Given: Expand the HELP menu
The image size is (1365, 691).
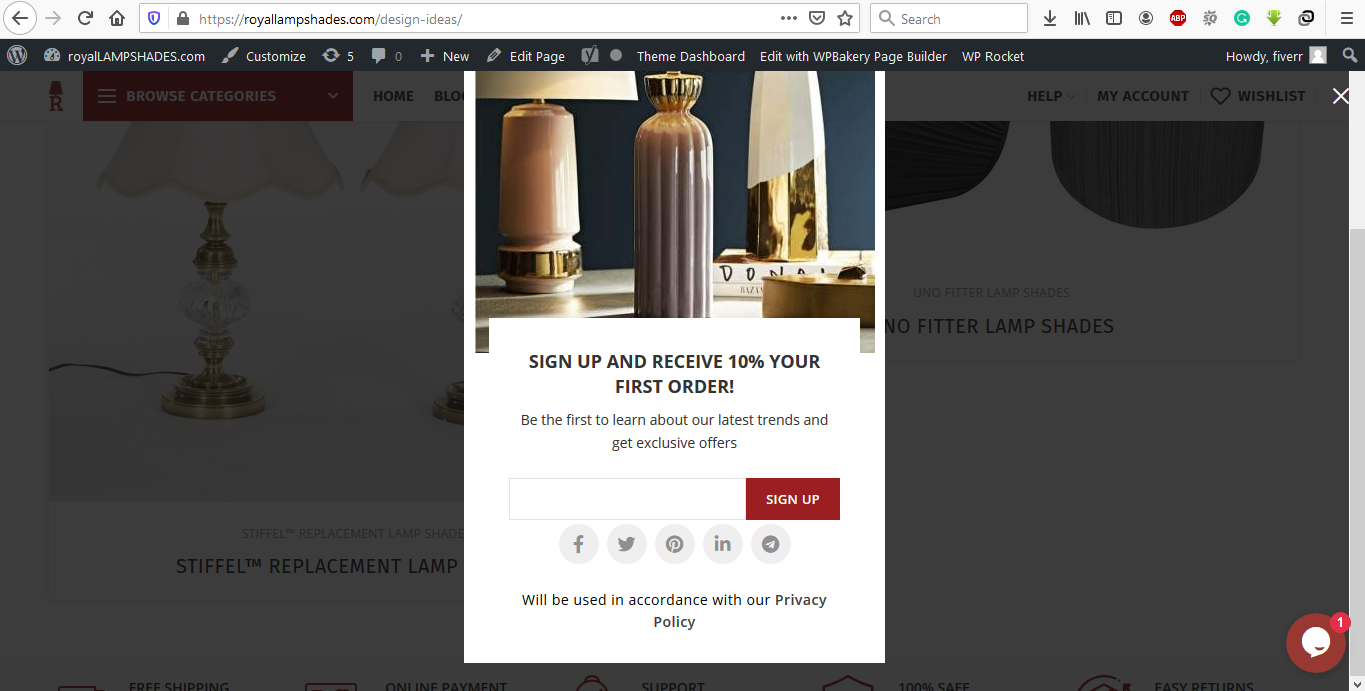Looking at the screenshot, I should pos(1051,96).
